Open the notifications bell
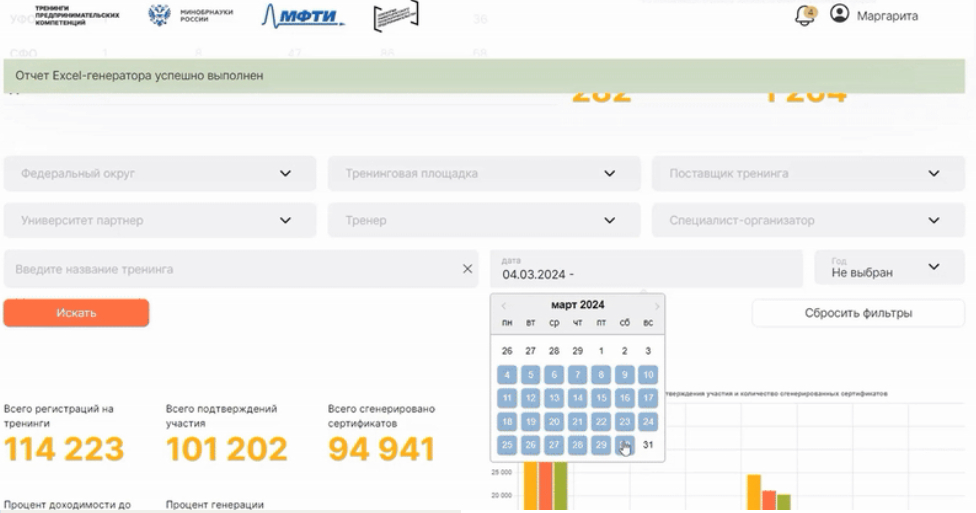 [804, 16]
